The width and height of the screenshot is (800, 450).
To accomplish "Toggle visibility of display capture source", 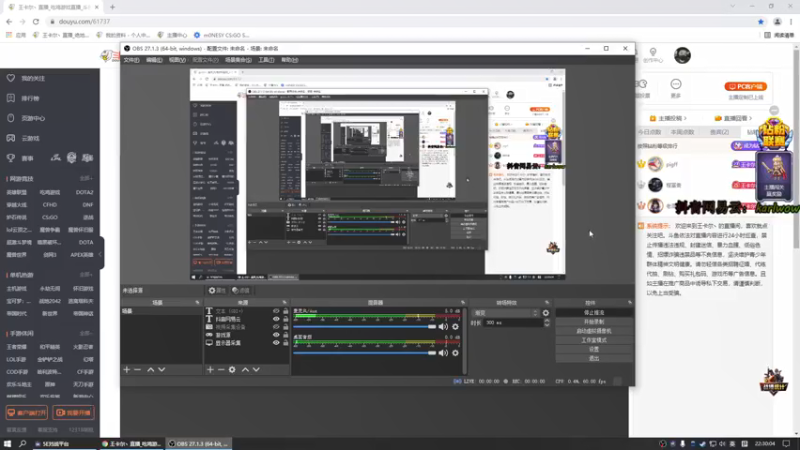I will (276, 343).
